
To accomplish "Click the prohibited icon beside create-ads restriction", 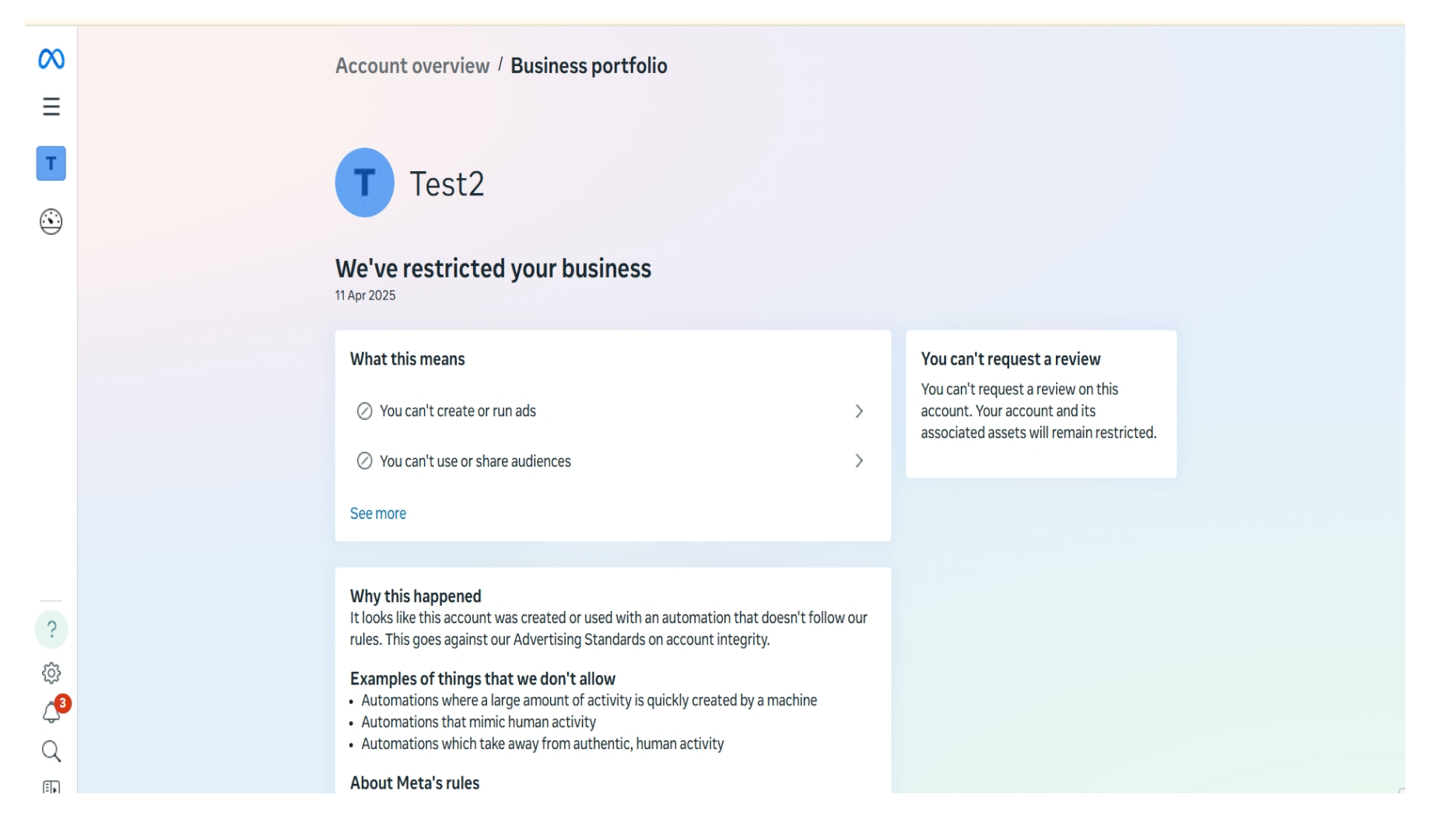I will coord(363,411).
